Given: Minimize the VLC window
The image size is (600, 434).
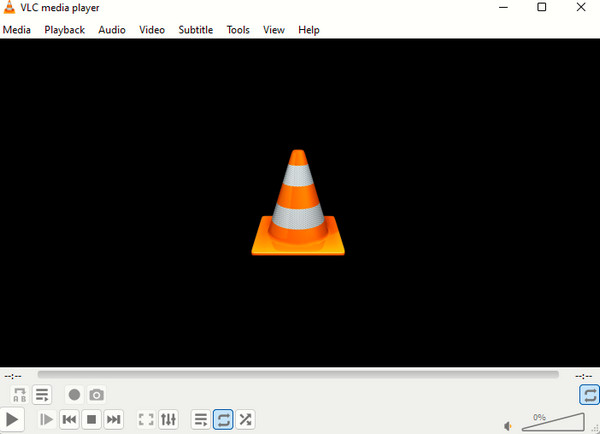Looking at the screenshot, I should point(504,7).
